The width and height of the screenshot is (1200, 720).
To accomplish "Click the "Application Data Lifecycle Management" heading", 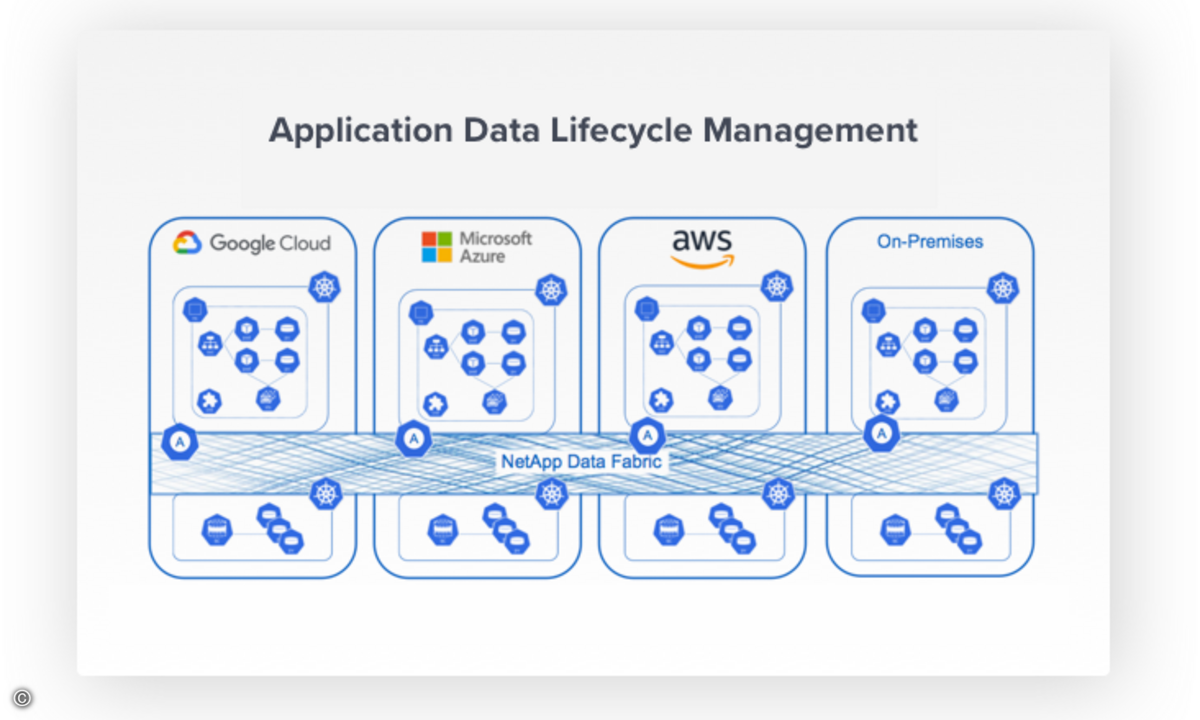I will coord(593,130).
